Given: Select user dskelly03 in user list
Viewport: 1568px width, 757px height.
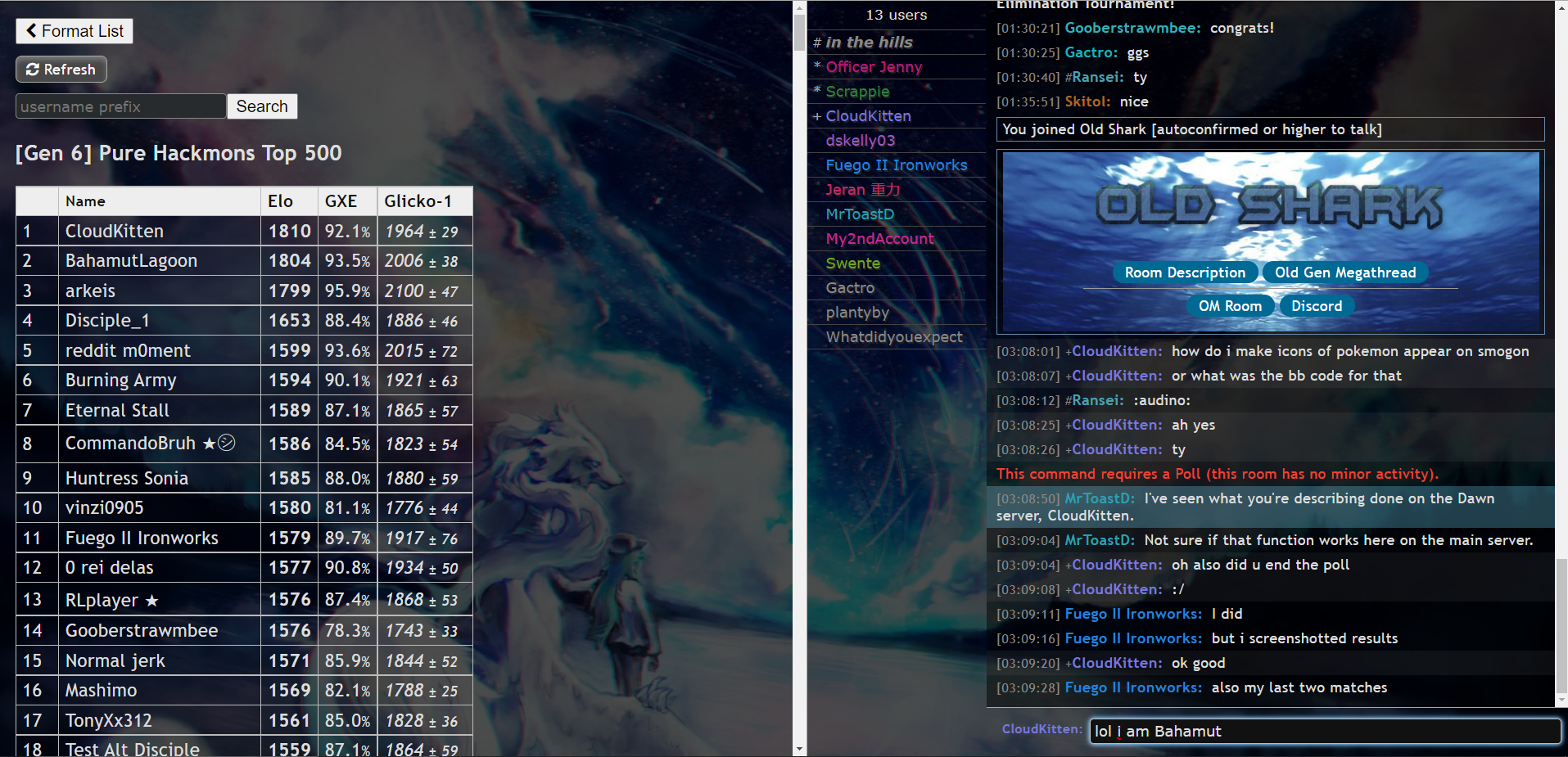Looking at the screenshot, I should coord(861,141).
